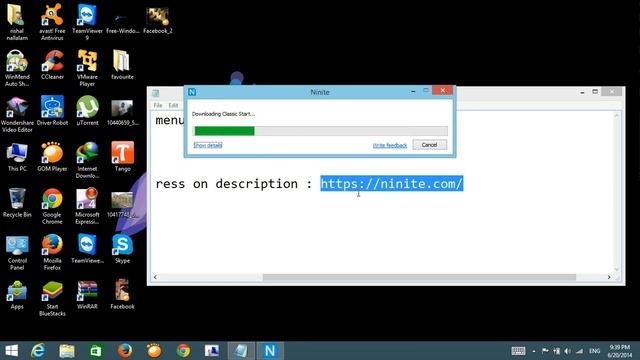Click the right arrow of Notepad's horizontal scrollbar
The width and height of the screenshot is (640, 360).
[x=609, y=278]
